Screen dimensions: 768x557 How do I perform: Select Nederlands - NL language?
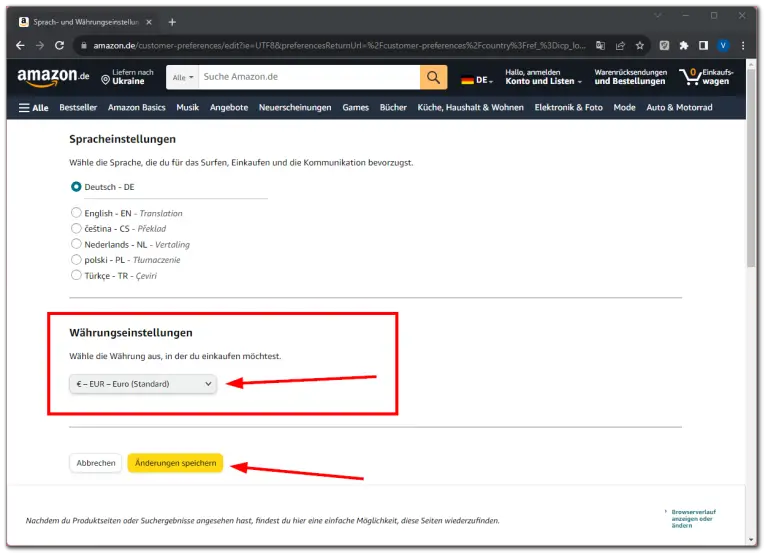[x=76, y=244]
